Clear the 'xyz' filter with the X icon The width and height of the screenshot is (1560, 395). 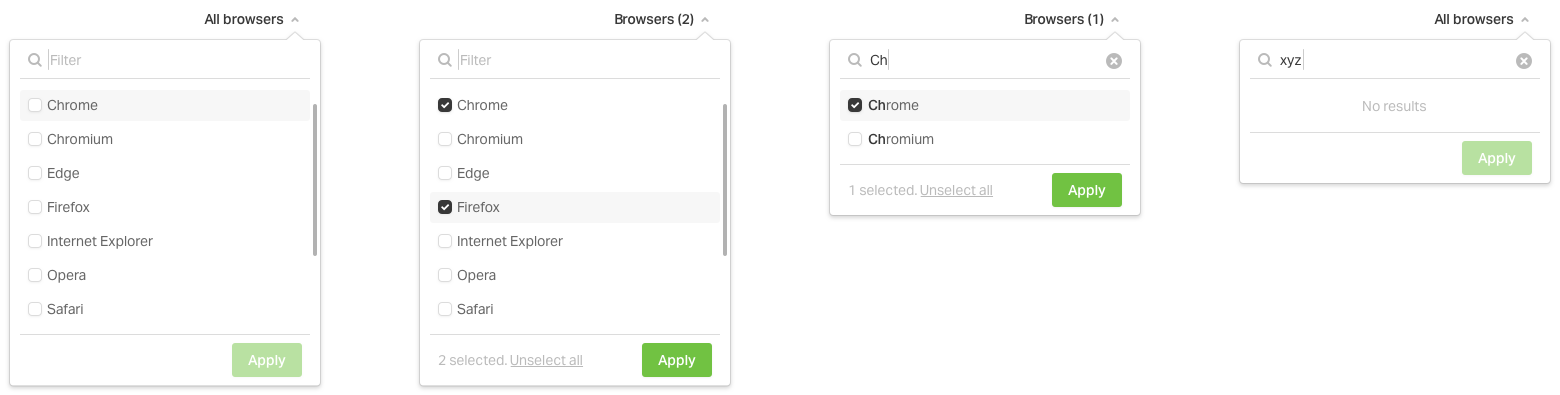pyautogui.click(x=1524, y=61)
